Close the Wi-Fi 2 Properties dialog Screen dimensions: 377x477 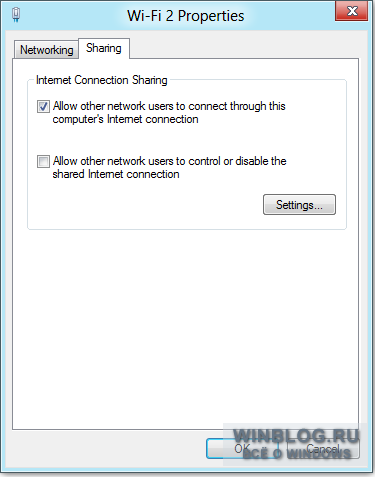pyautogui.click(x=352, y=11)
